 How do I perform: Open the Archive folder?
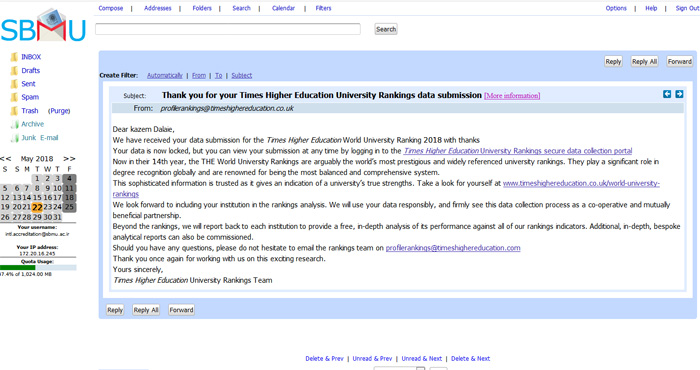[x=33, y=124]
